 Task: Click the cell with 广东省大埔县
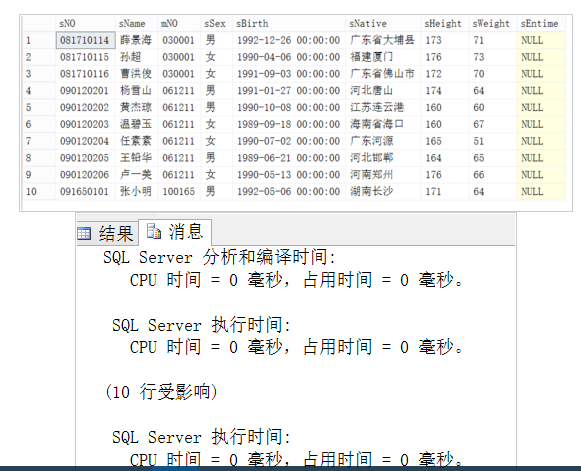tap(383, 40)
